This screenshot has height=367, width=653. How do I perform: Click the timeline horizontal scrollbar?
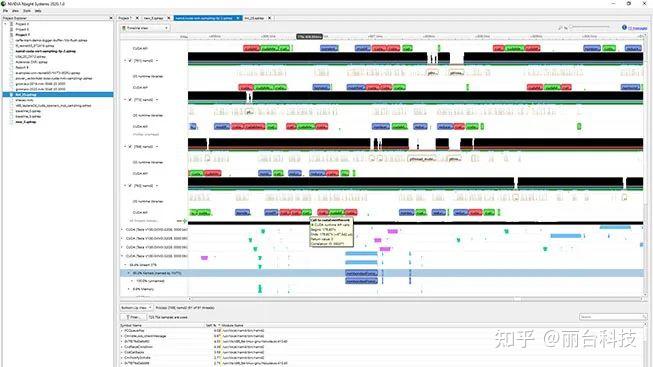[415, 299]
